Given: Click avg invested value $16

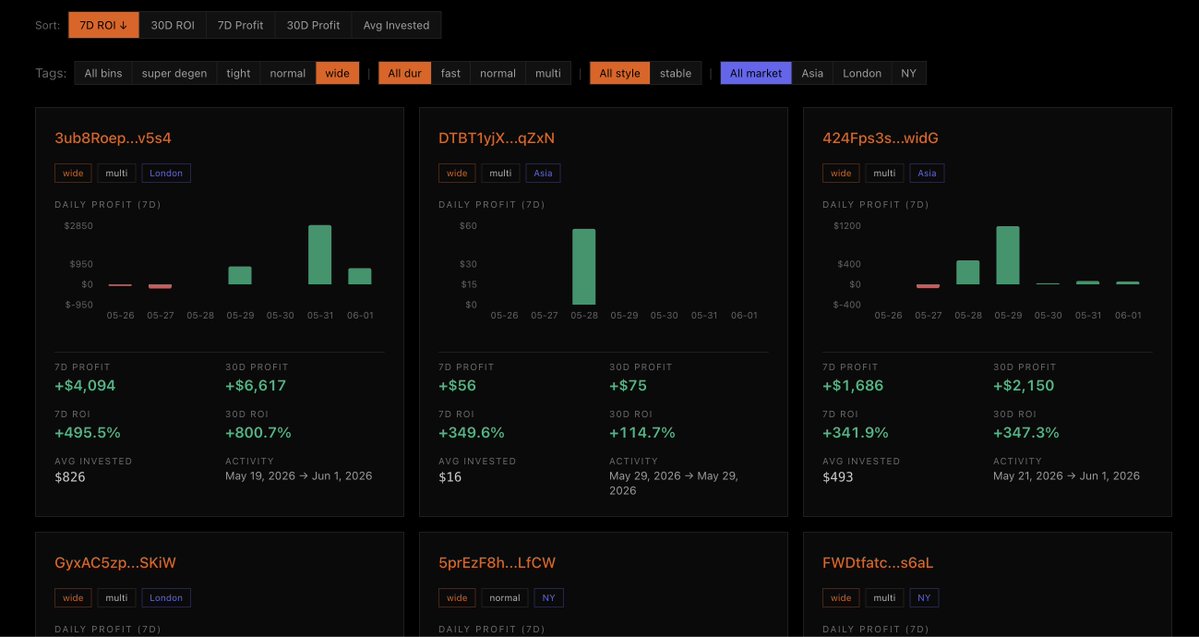Looking at the screenshot, I should pos(450,477).
